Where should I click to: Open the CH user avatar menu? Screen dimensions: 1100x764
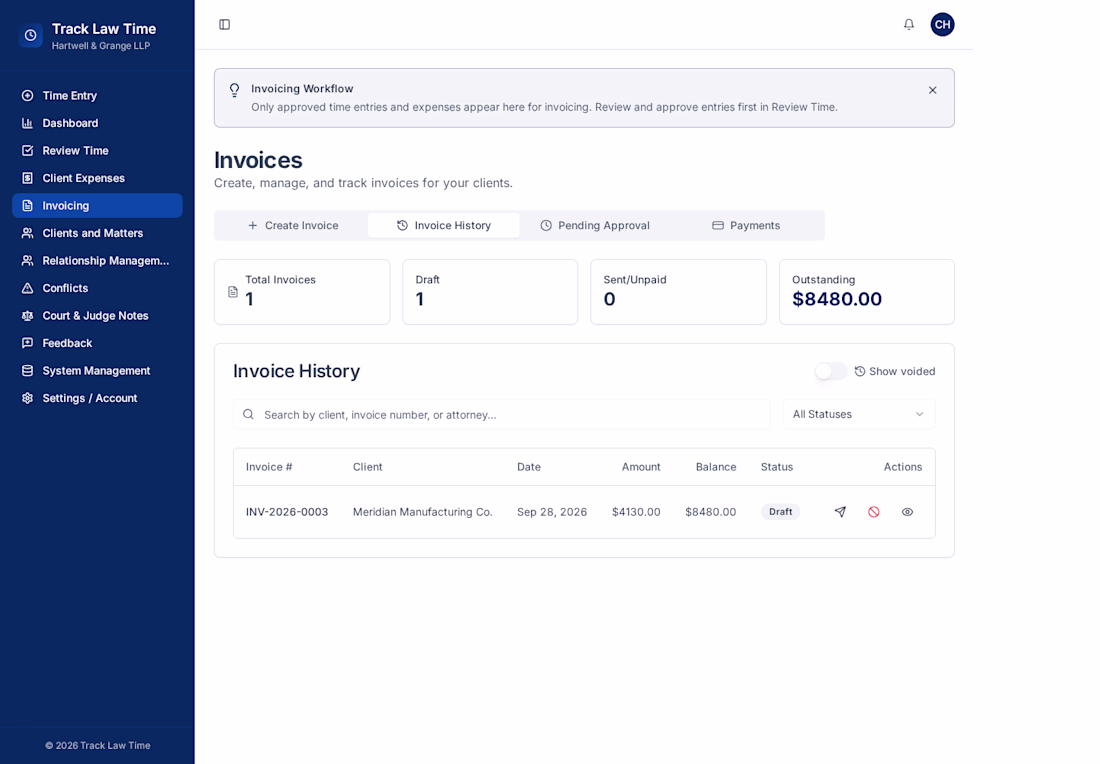(x=942, y=25)
